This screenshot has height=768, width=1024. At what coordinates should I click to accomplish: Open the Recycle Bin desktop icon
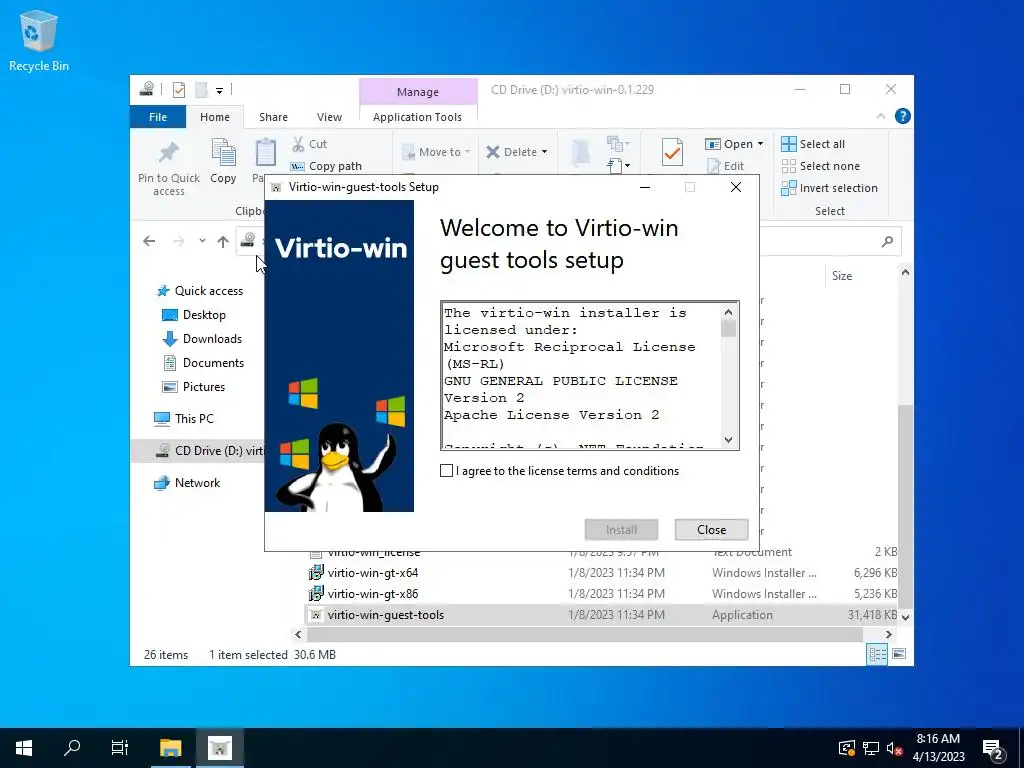39,42
